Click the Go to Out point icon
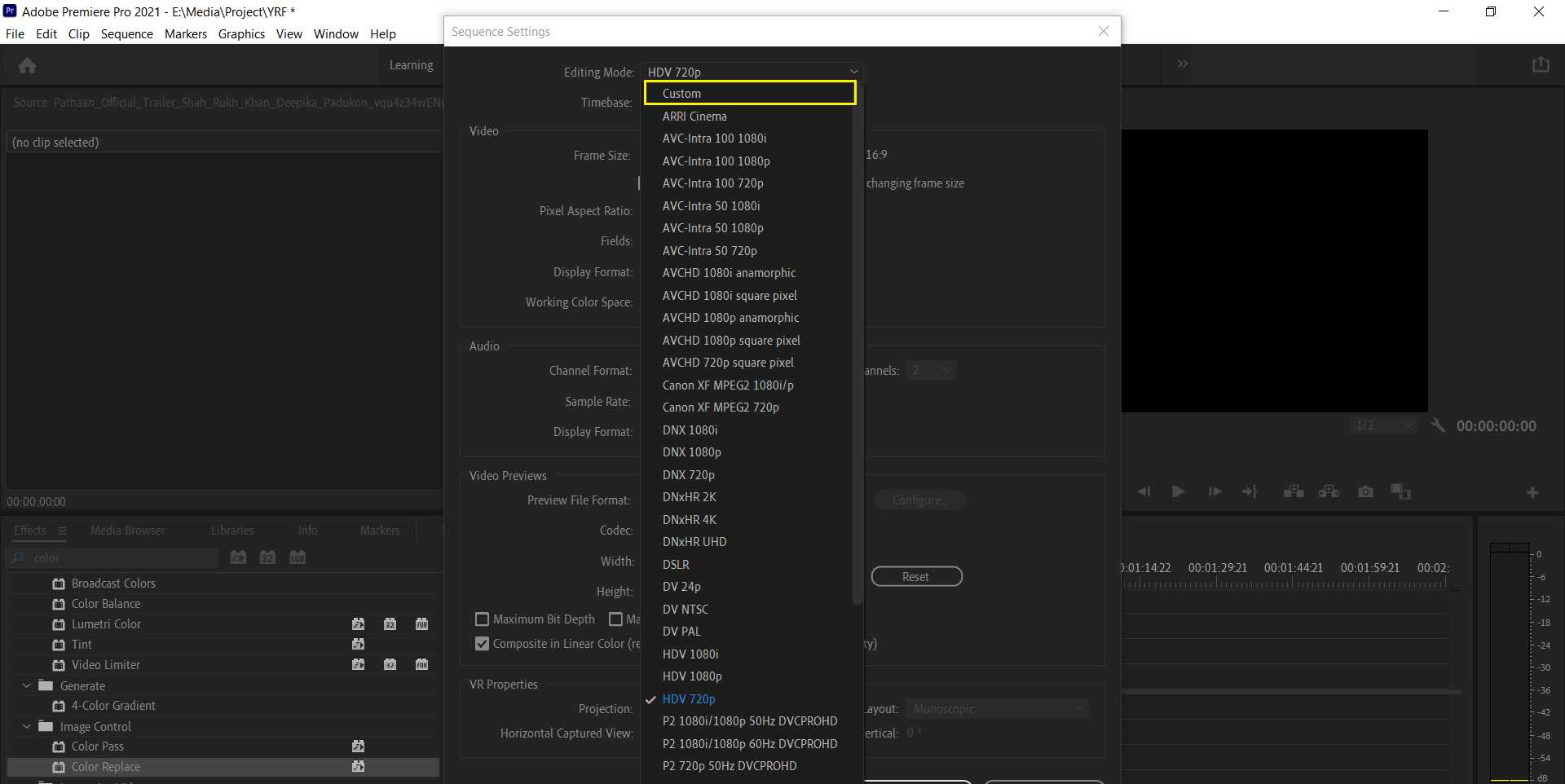The width and height of the screenshot is (1565, 784). click(x=1250, y=491)
